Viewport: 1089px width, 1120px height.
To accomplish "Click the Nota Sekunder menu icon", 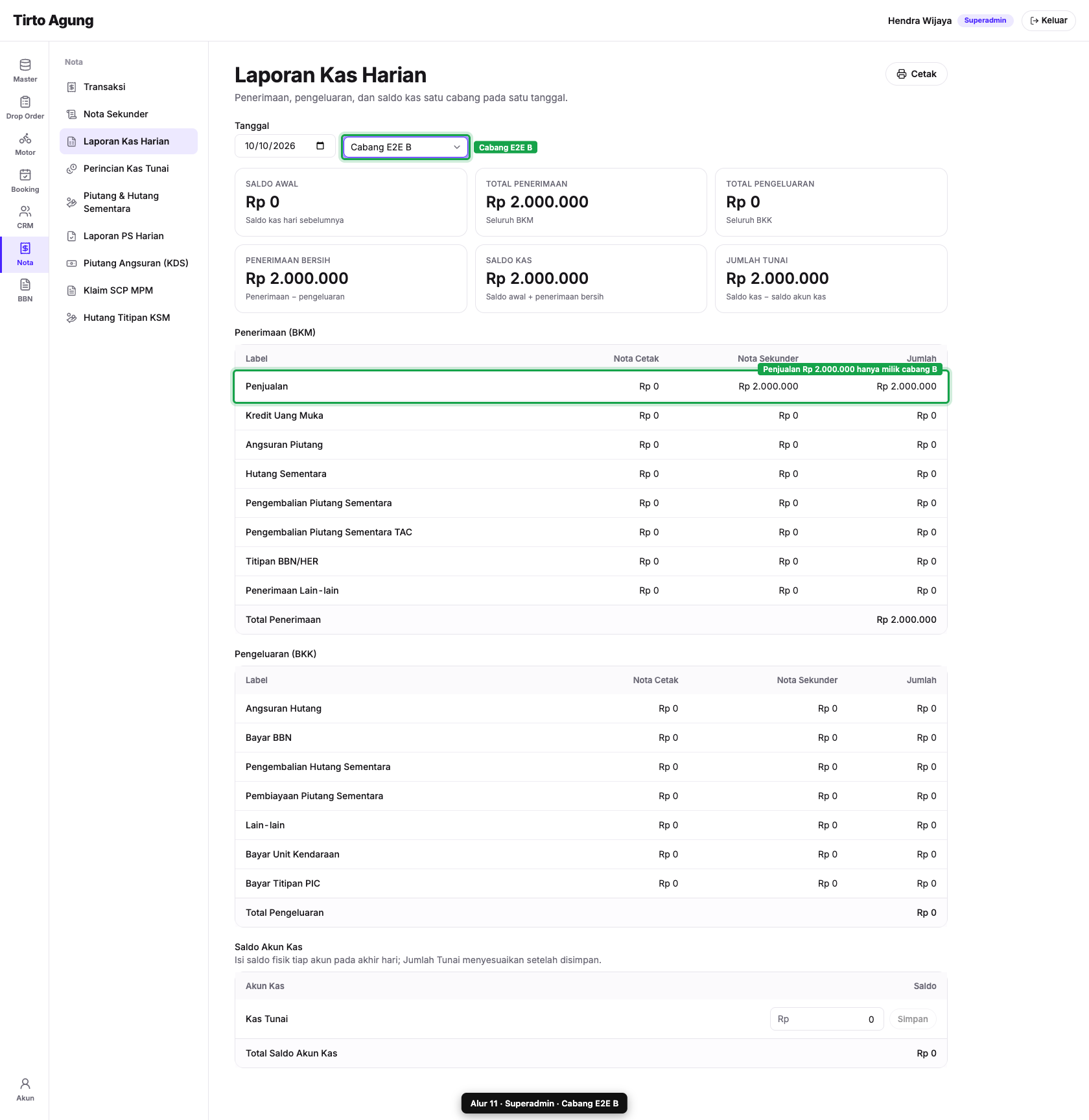I will (x=72, y=114).
